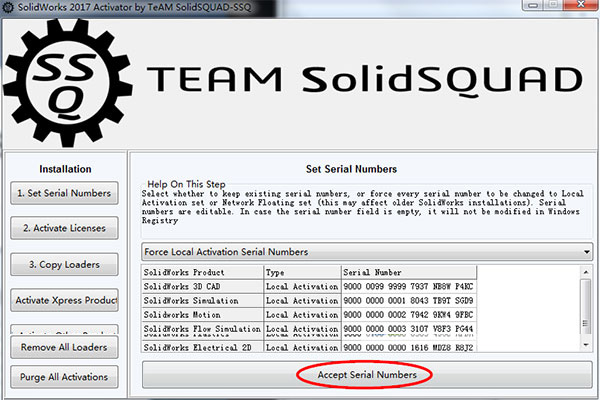Open step 1. Set Serial Numbers
The height and width of the screenshot is (400, 600).
pyautogui.click(x=64, y=193)
